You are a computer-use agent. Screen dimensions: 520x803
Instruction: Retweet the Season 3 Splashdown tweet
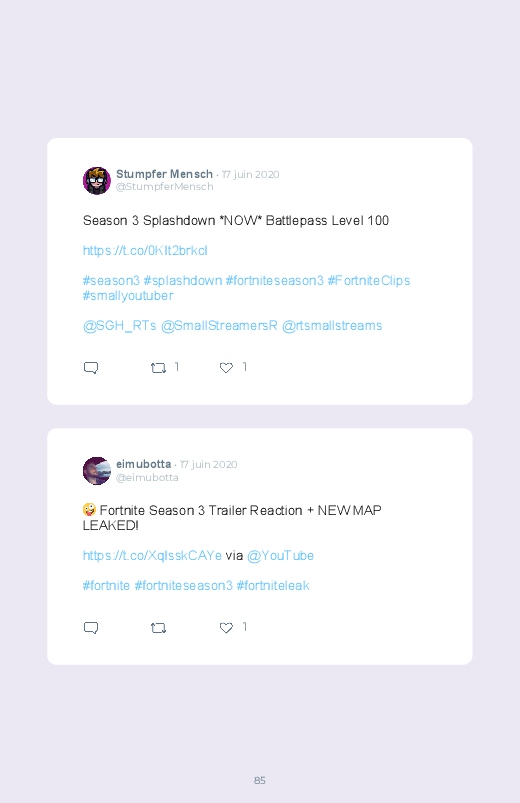[x=158, y=368]
